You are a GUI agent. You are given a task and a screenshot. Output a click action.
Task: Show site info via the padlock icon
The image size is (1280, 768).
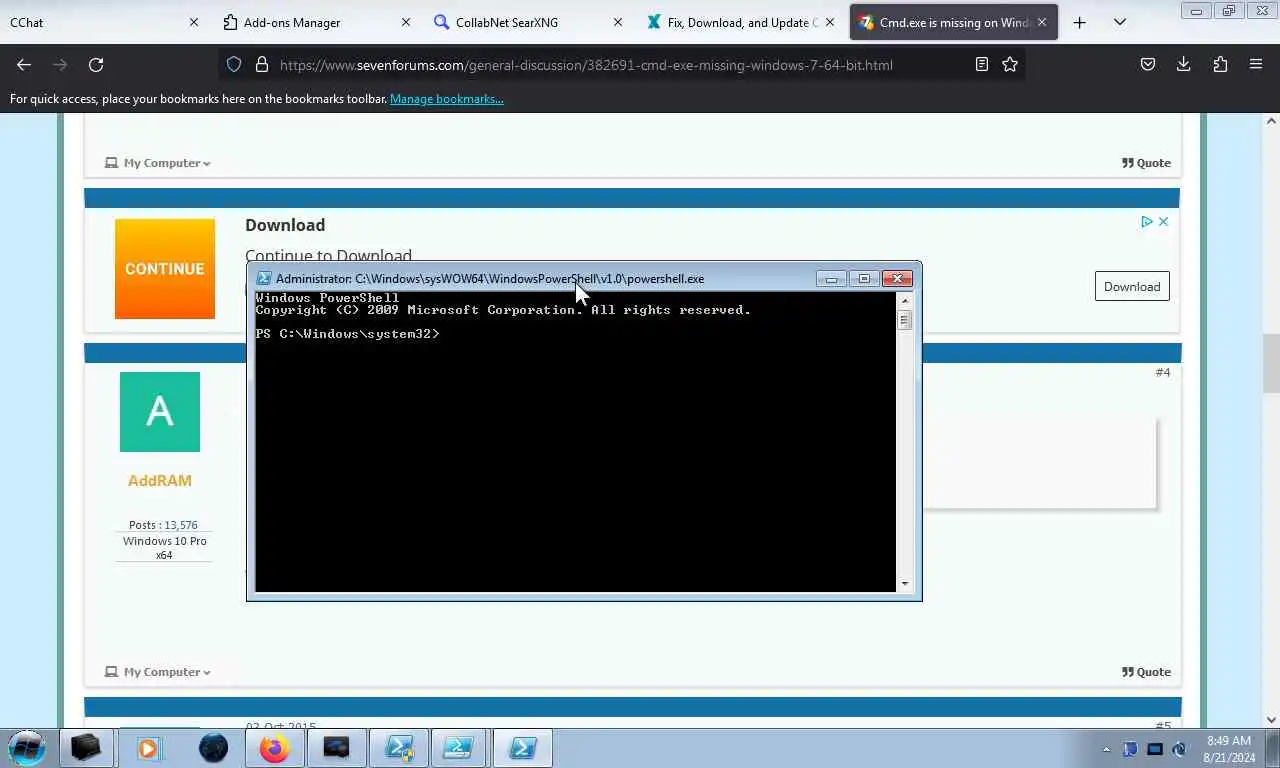(262, 64)
